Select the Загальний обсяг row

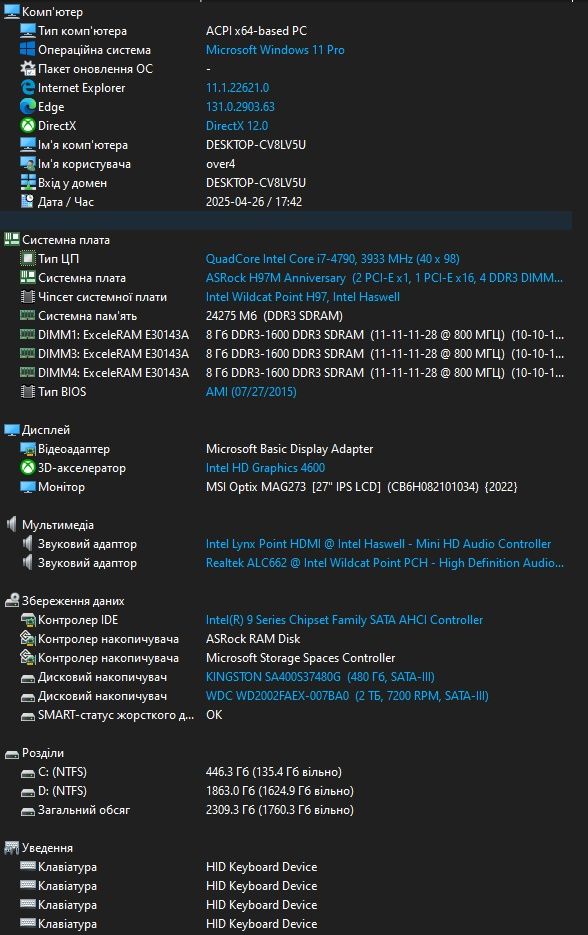pos(286,810)
